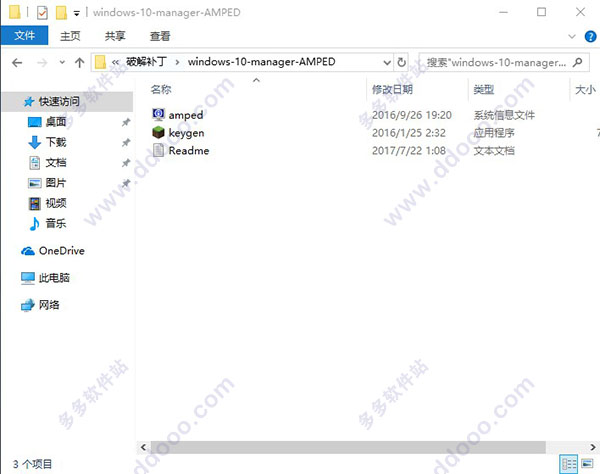Click the date 2017/7/22 1:08
600x474 pixels.
[409, 151]
